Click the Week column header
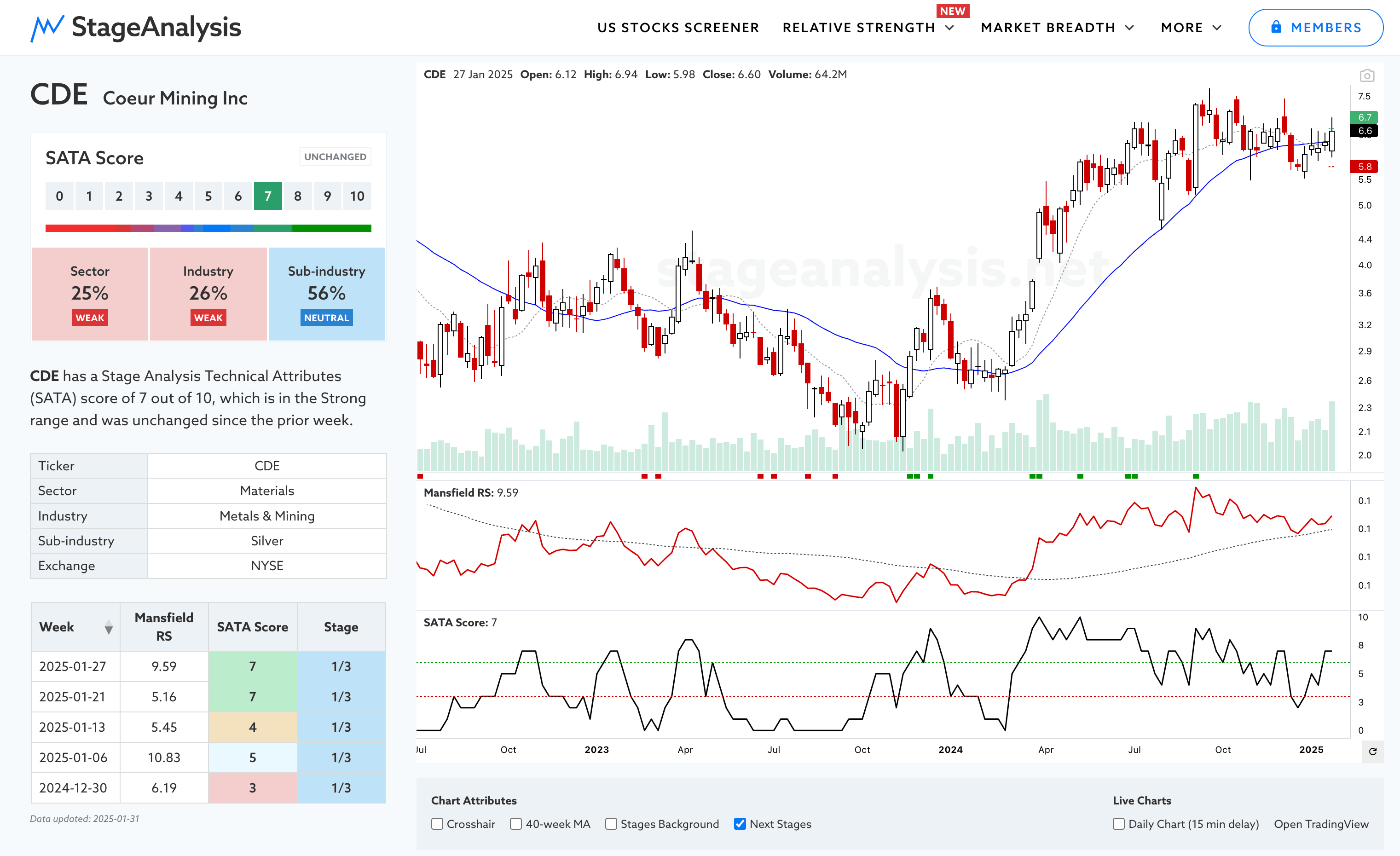The width and height of the screenshot is (1400, 856). click(75, 627)
